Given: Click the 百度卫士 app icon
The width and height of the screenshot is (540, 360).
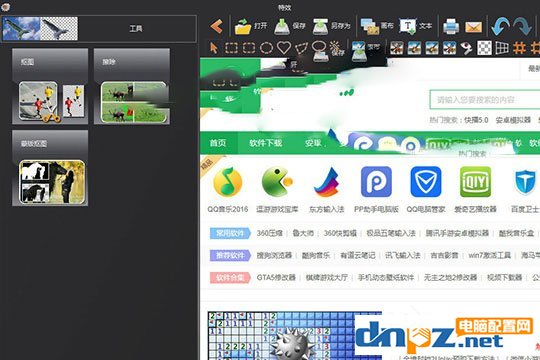Looking at the screenshot, I should click(x=525, y=182).
